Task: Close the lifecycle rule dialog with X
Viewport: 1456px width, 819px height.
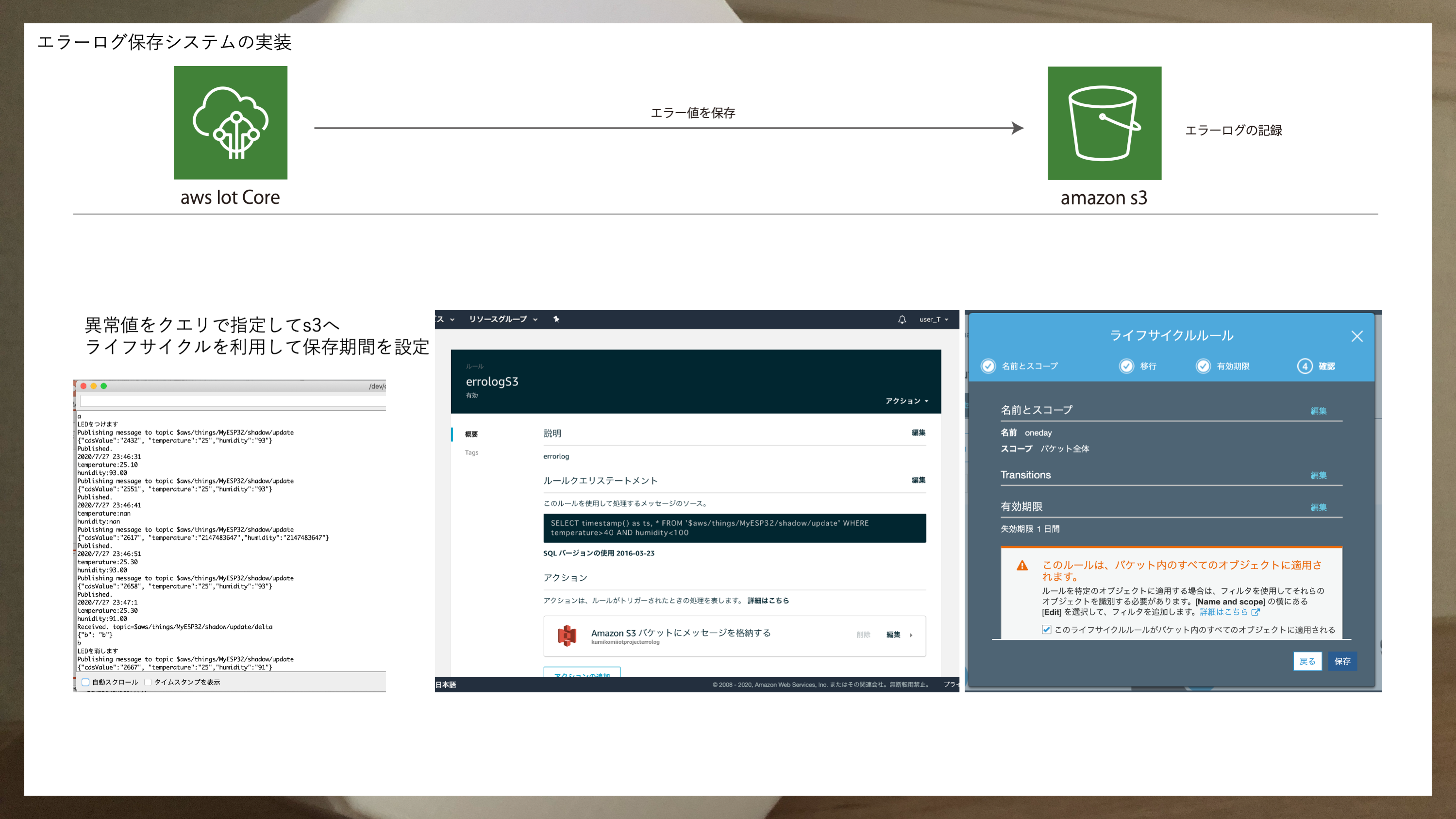Action: tap(1356, 336)
